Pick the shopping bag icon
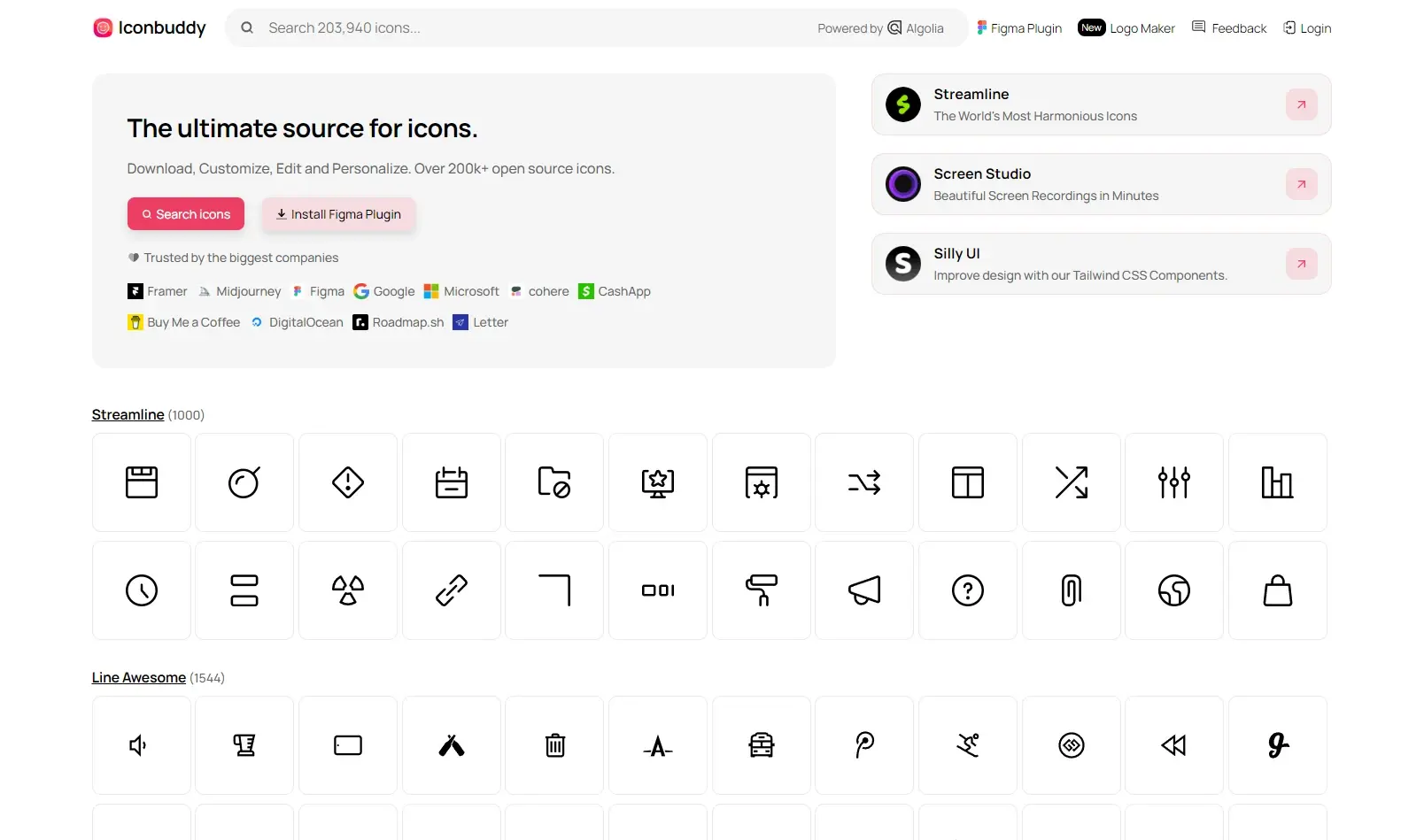This screenshot has width=1424, height=840. (1278, 590)
